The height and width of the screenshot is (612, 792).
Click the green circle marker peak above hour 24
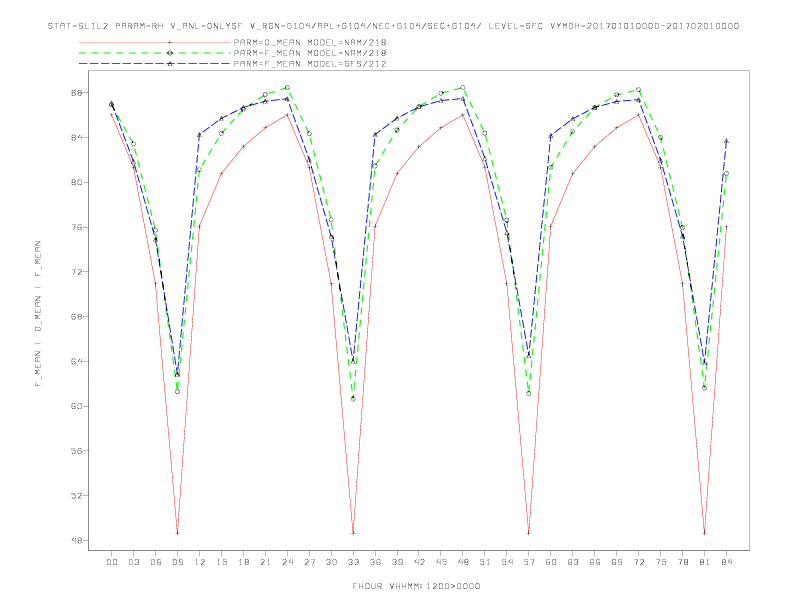(287, 88)
